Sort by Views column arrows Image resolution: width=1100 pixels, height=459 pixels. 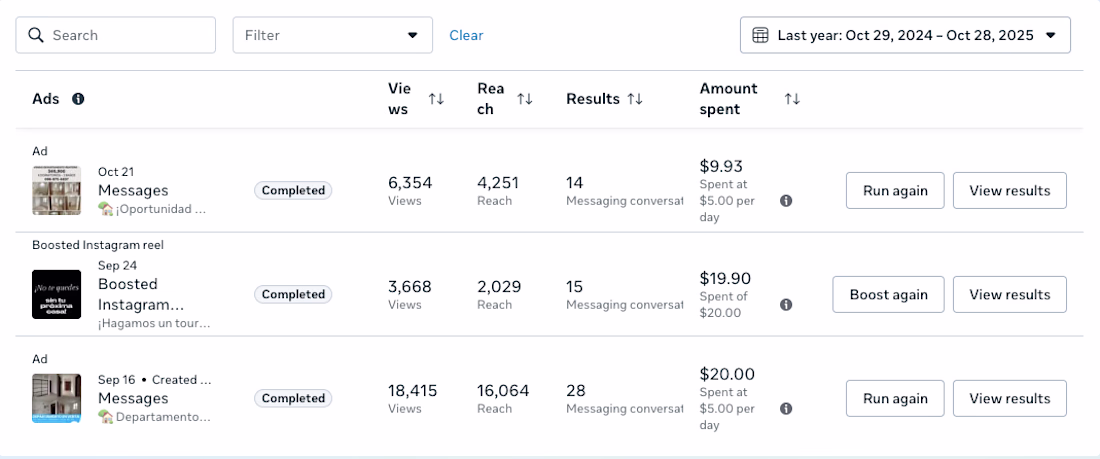(436, 99)
